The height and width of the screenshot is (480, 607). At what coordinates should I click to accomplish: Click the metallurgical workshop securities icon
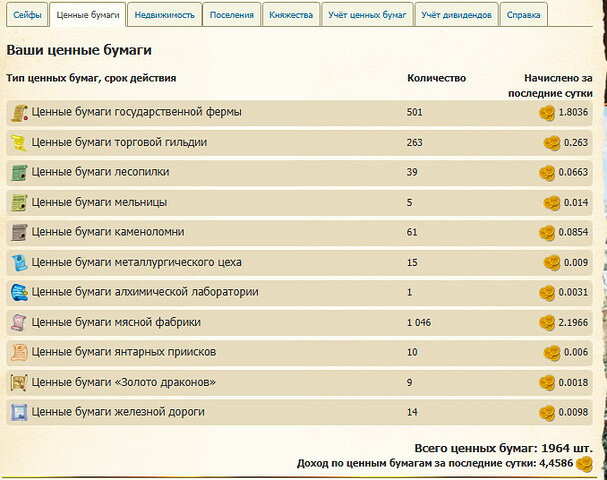(x=19, y=263)
